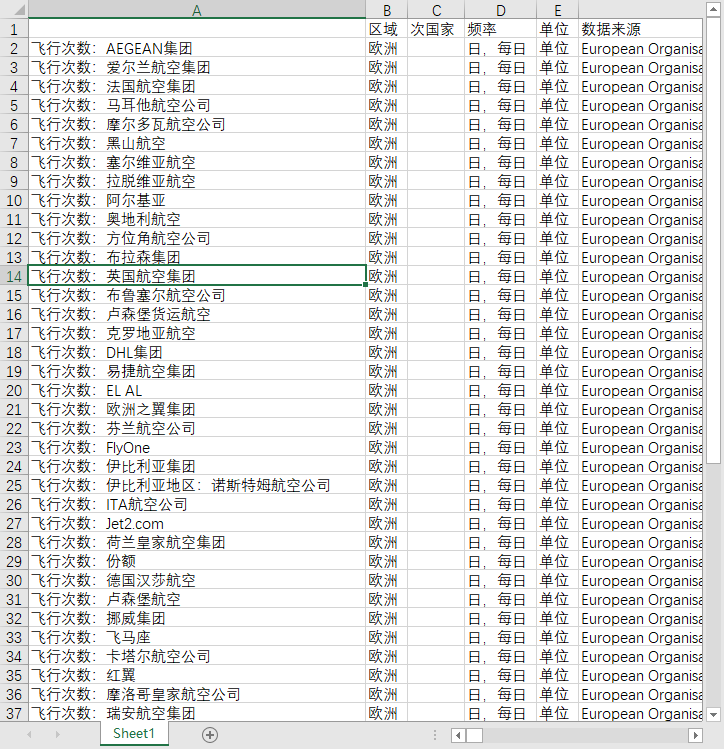Select cell '飞行次数: 塞尔维亚航空'
Screen dimensions: 724x749
tap(197, 162)
